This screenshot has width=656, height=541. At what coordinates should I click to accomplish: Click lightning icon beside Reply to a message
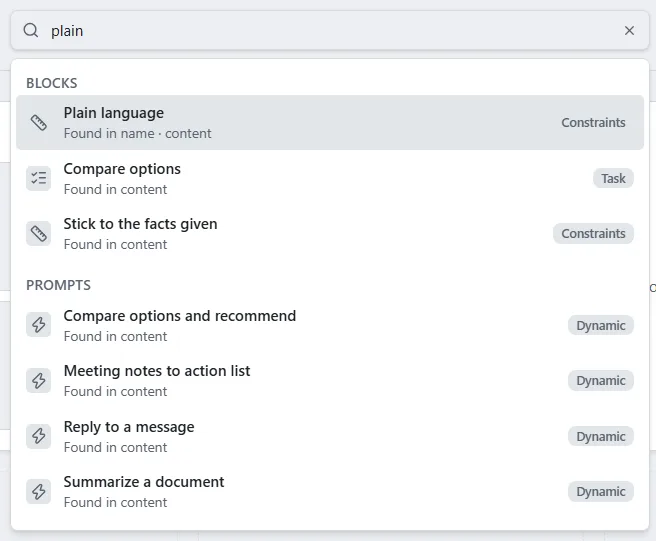coord(38,436)
